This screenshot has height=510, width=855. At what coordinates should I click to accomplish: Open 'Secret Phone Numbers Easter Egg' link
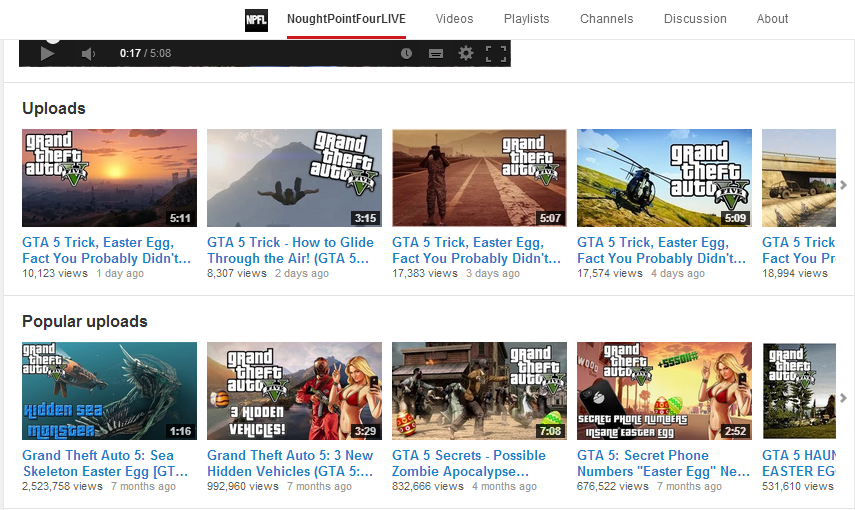coord(664,463)
